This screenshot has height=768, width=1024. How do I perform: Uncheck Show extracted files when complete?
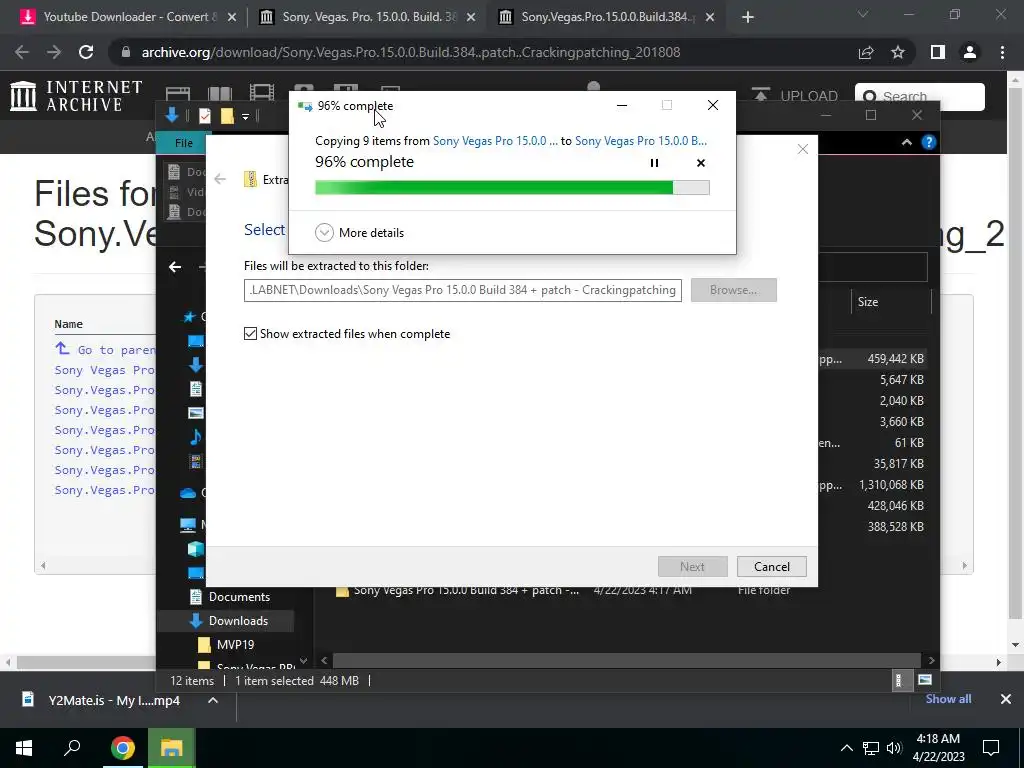[x=251, y=334]
